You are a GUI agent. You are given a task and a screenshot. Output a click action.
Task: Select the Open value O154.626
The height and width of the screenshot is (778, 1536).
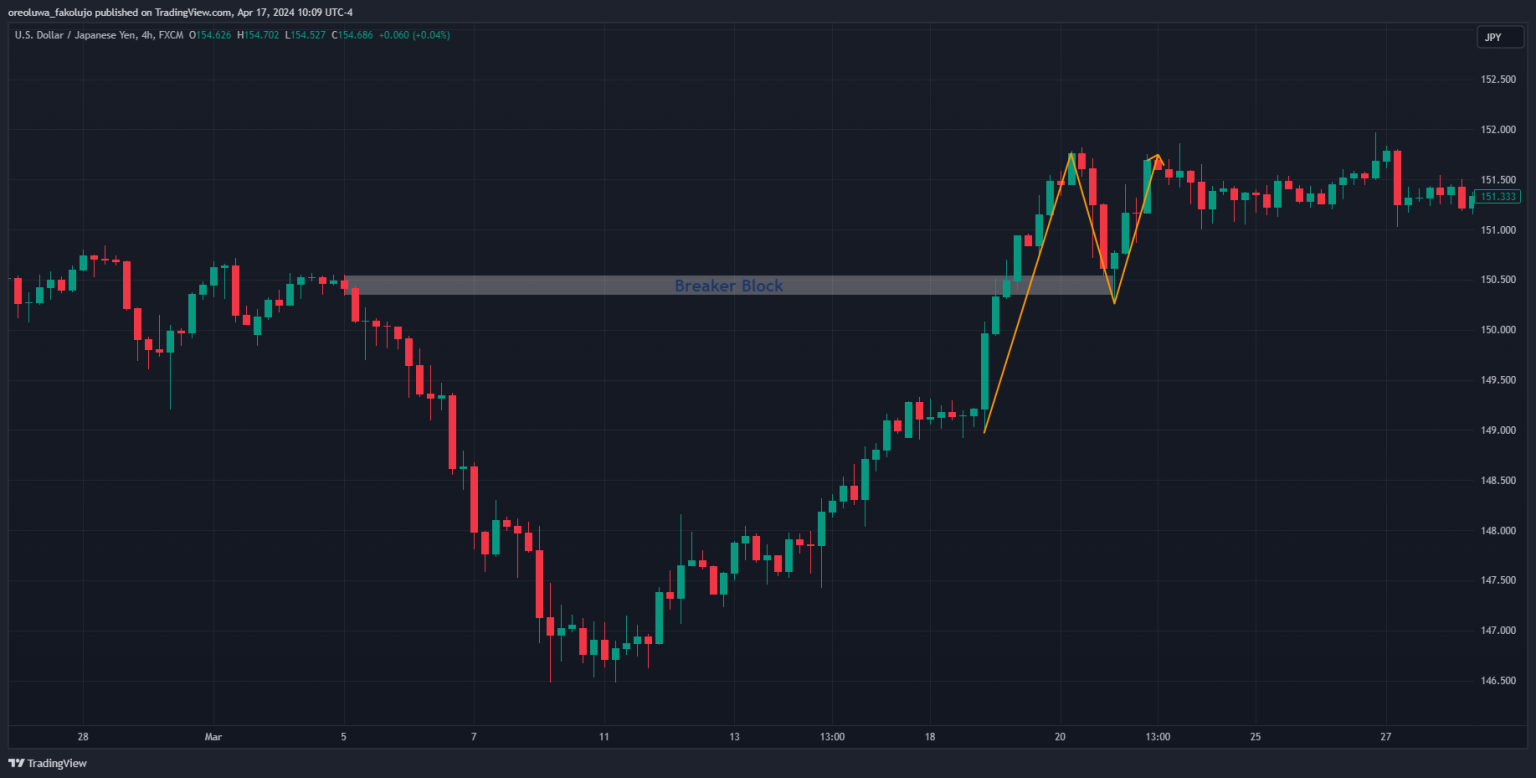coord(214,35)
